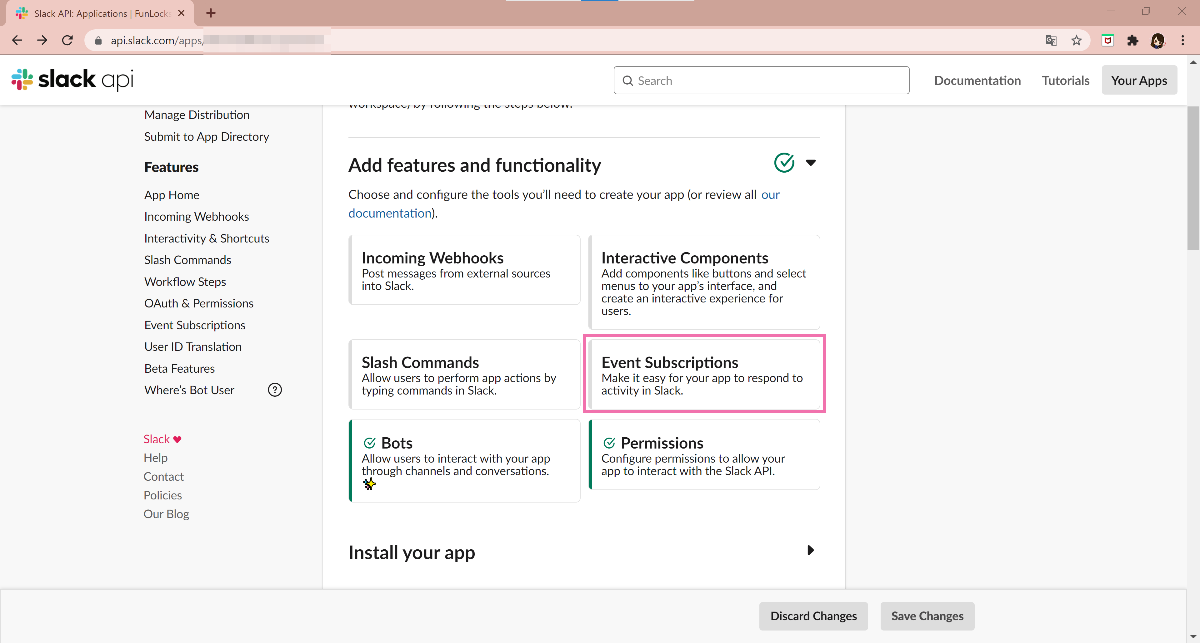This screenshot has width=1200, height=643.
Task: Open Event Subscriptions in sidebar
Action: pos(195,325)
